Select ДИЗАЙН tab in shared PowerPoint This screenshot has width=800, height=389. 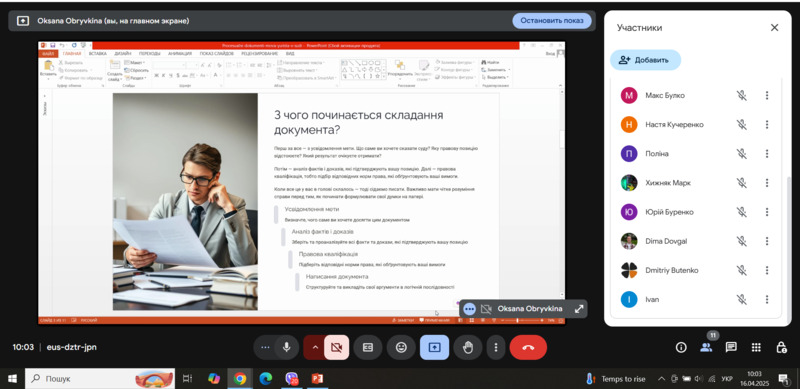(122, 53)
